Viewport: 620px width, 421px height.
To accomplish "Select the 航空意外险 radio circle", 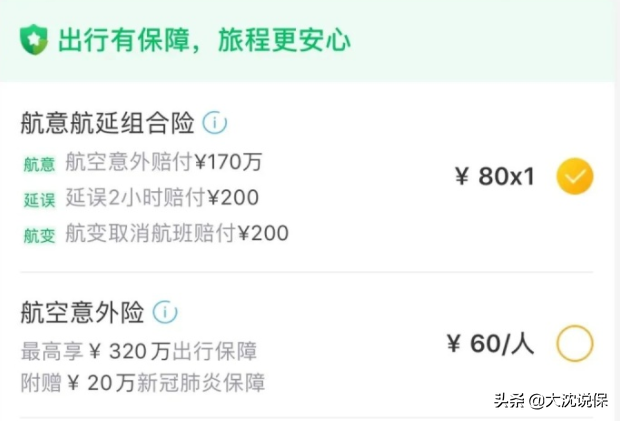I will point(575,344).
